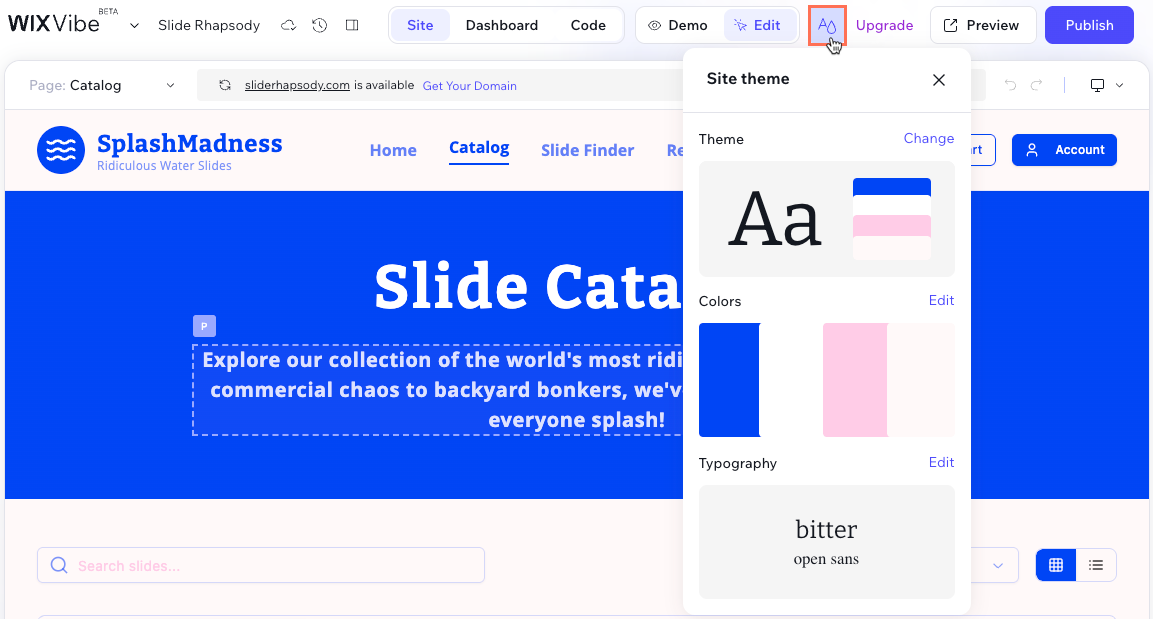Click the Get Your Domain link
The width and height of the screenshot is (1153, 619).
click(x=469, y=86)
